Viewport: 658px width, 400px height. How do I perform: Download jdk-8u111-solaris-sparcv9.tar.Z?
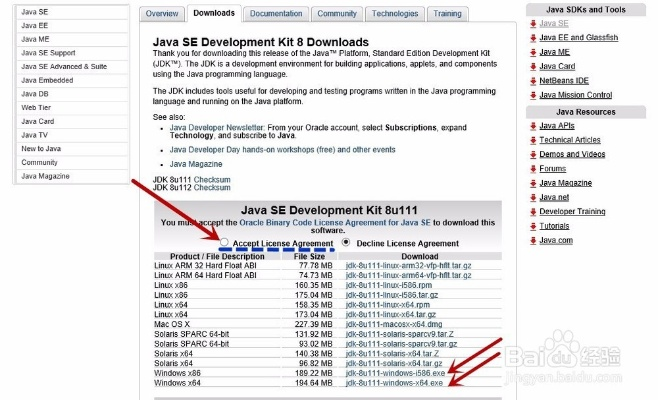coord(400,334)
